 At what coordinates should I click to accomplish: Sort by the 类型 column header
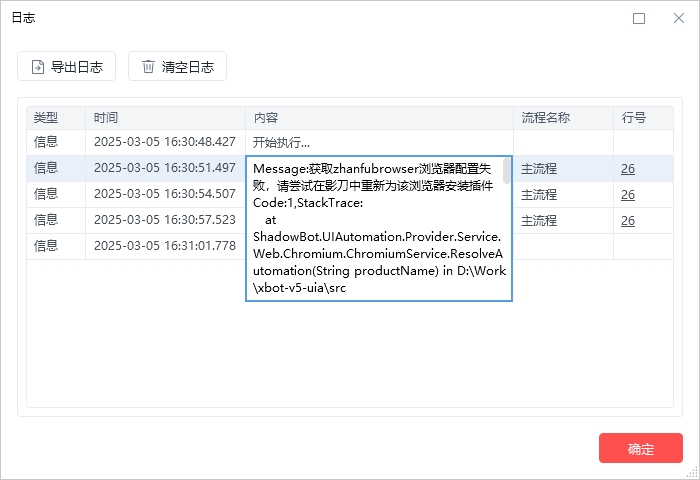pos(47,118)
